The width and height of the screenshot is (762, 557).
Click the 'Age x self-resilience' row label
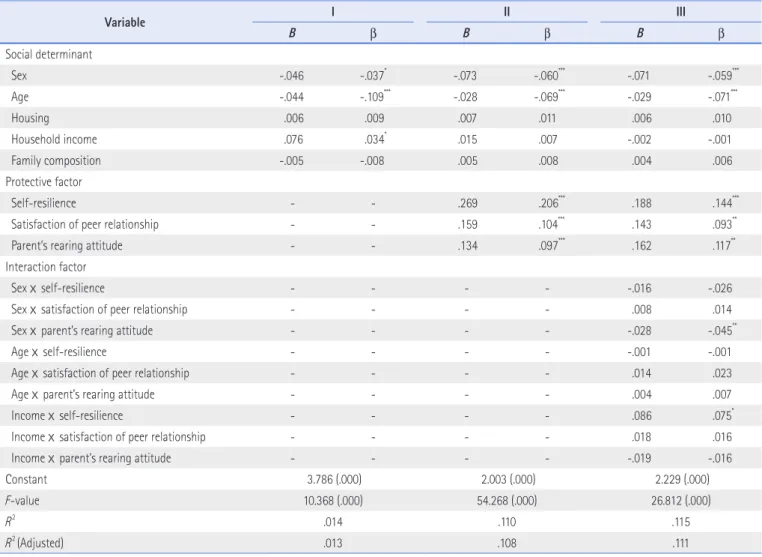click(59, 352)
